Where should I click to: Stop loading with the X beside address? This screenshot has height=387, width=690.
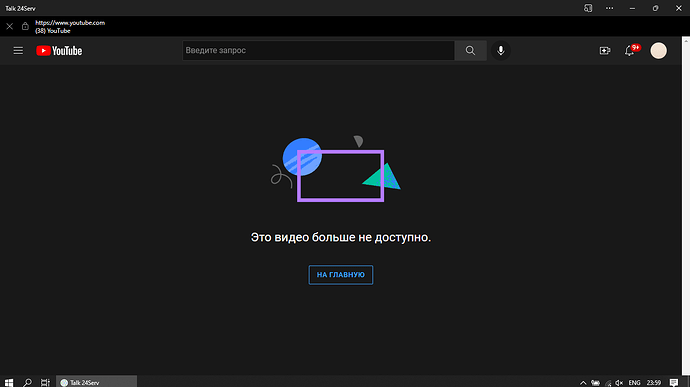coord(10,26)
